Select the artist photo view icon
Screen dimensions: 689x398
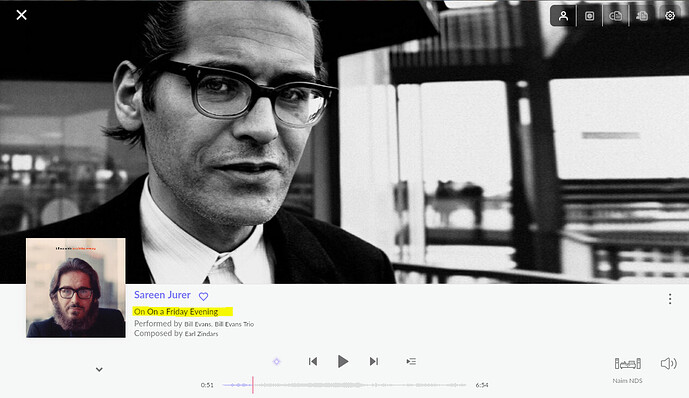[x=563, y=16]
